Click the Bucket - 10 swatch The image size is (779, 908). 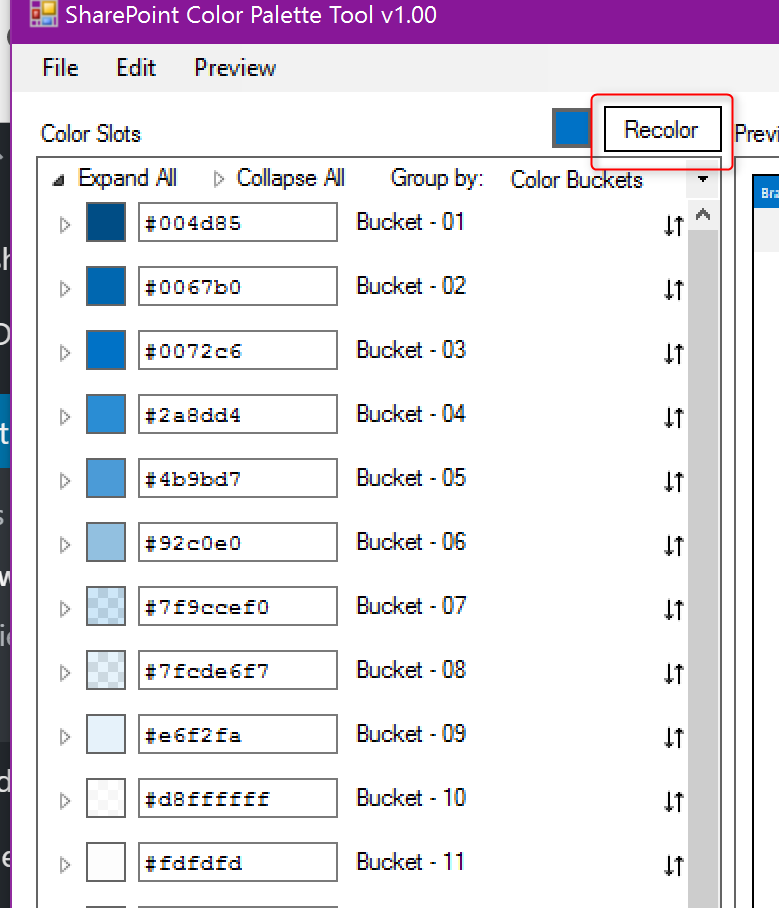pos(106,798)
